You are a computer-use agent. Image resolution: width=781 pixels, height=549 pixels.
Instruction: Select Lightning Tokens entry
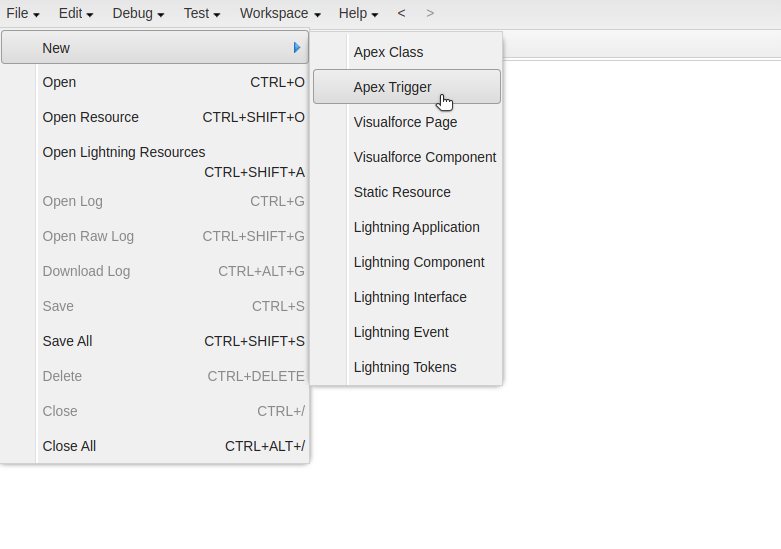(x=405, y=367)
